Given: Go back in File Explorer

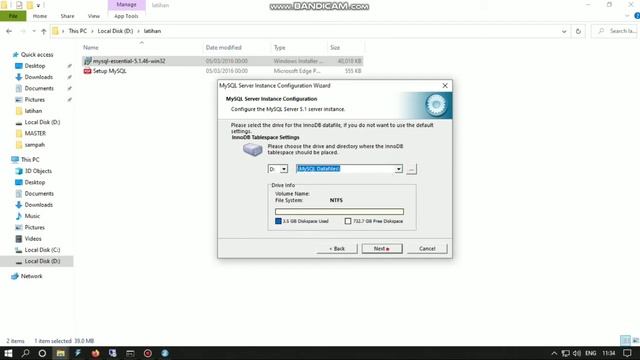Looking at the screenshot, I should point(9,31).
